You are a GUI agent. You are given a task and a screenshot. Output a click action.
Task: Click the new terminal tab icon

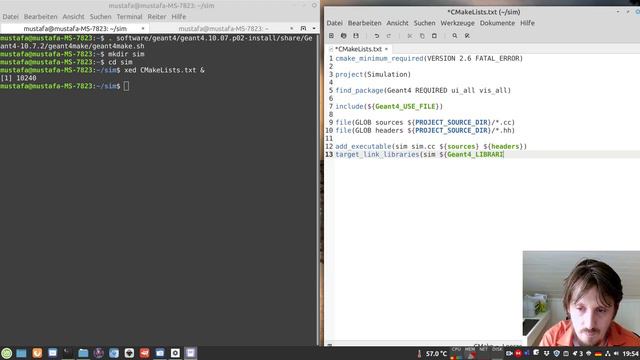coord(303,29)
